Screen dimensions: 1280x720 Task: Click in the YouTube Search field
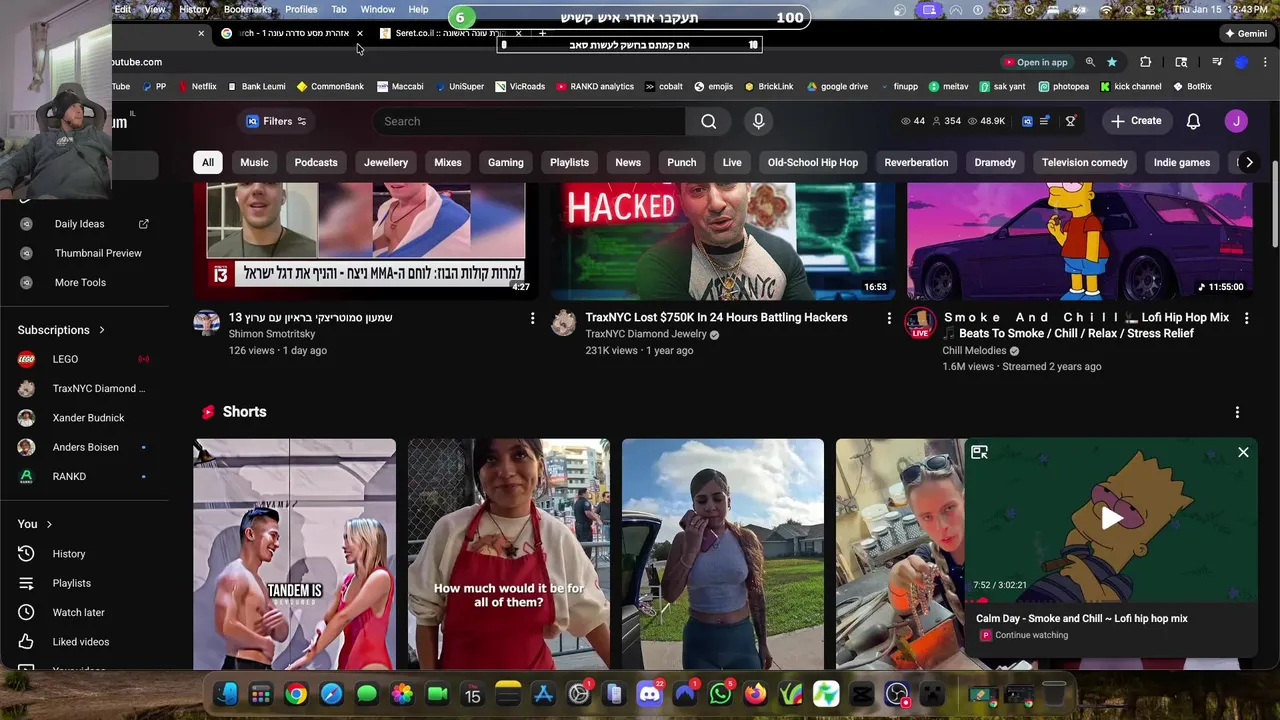point(529,121)
